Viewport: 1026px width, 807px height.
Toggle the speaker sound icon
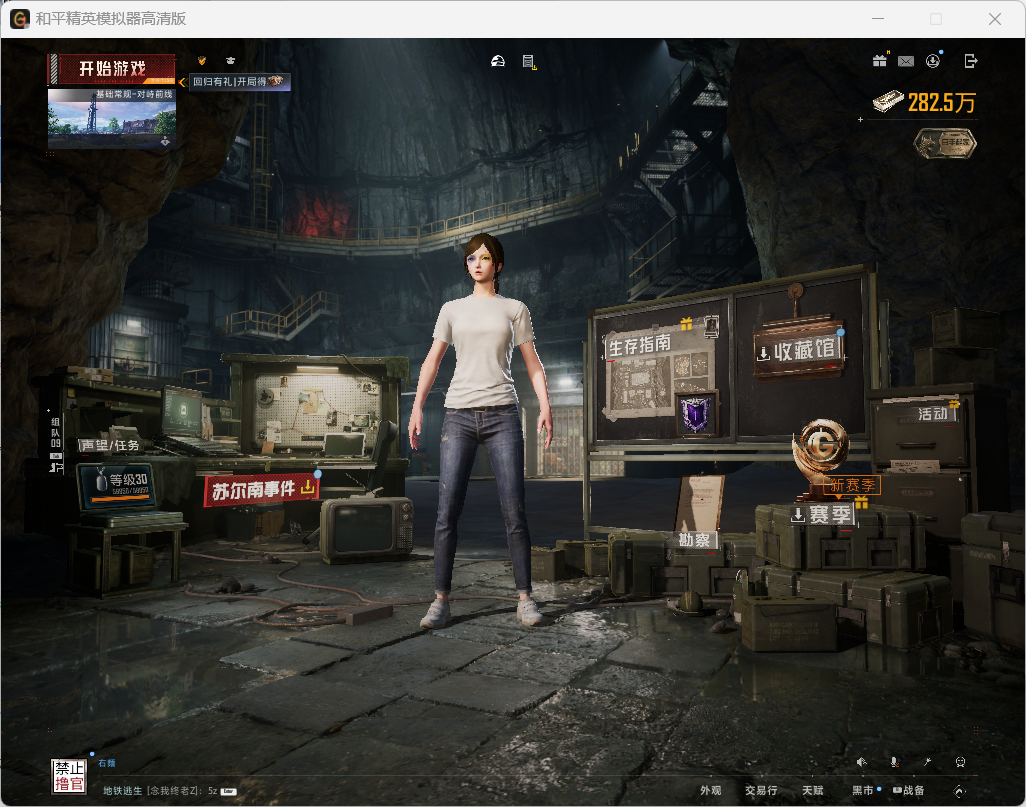pos(862,762)
